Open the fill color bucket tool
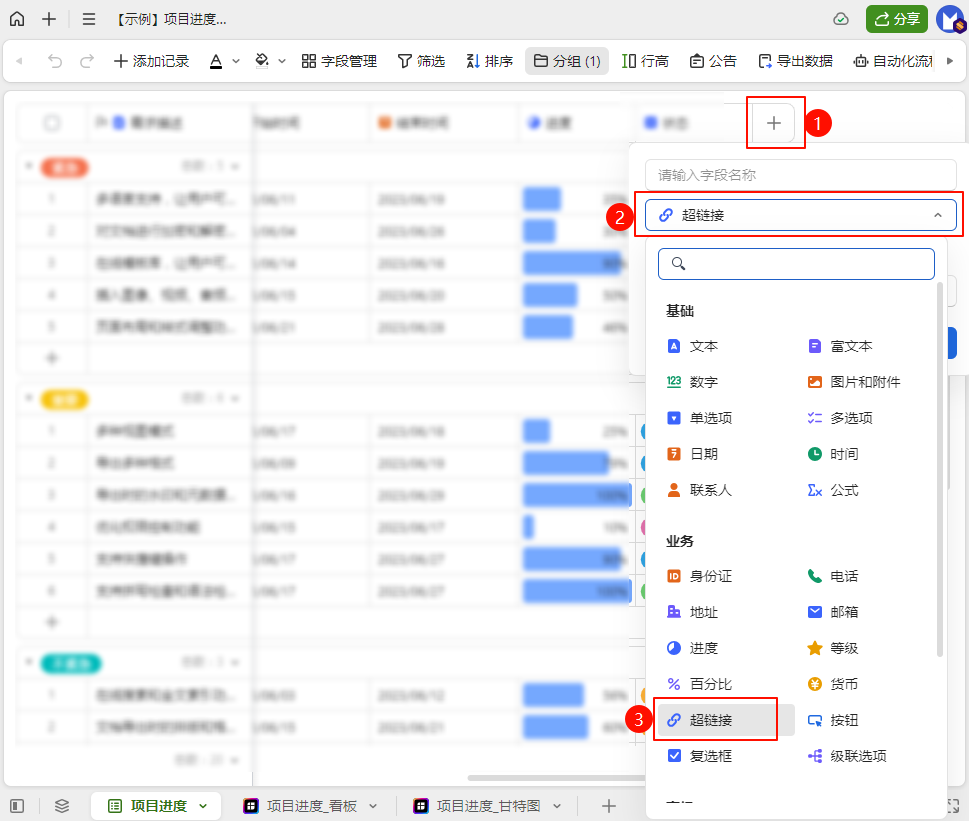Image resolution: width=969 pixels, height=821 pixels. coord(262,61)
